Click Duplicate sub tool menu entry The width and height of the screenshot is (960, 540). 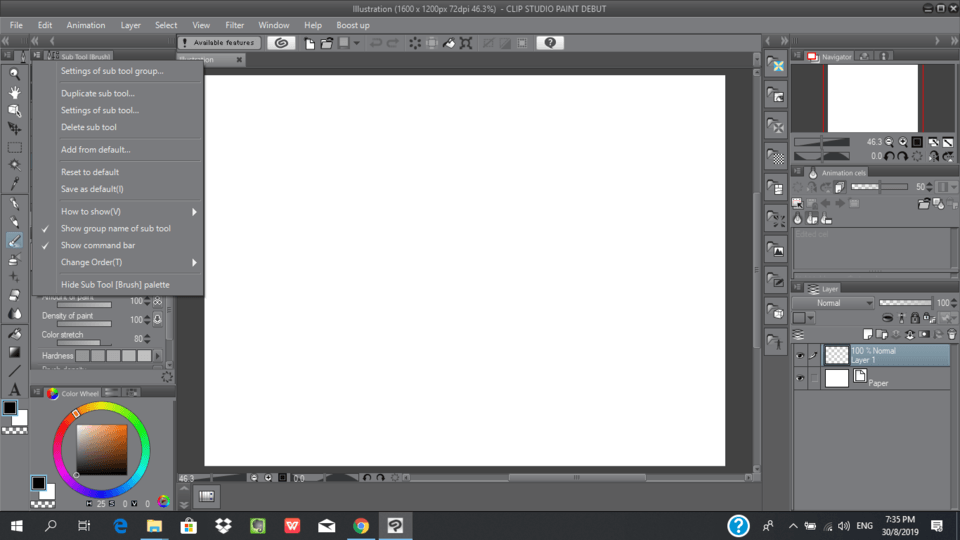click(97, 93)
